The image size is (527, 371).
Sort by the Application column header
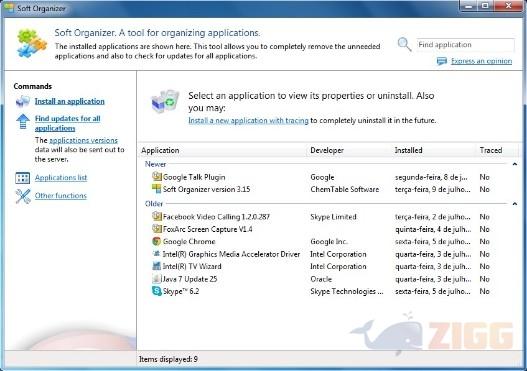tap(222, 150)
